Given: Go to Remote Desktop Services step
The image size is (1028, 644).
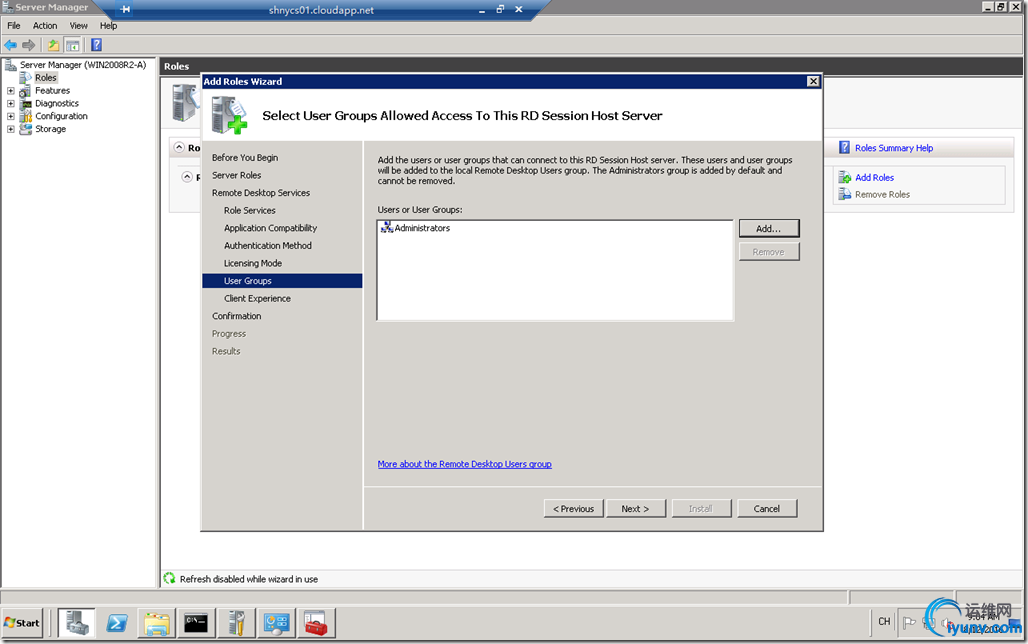Looking at the screenshot, I should pos(260,193).
